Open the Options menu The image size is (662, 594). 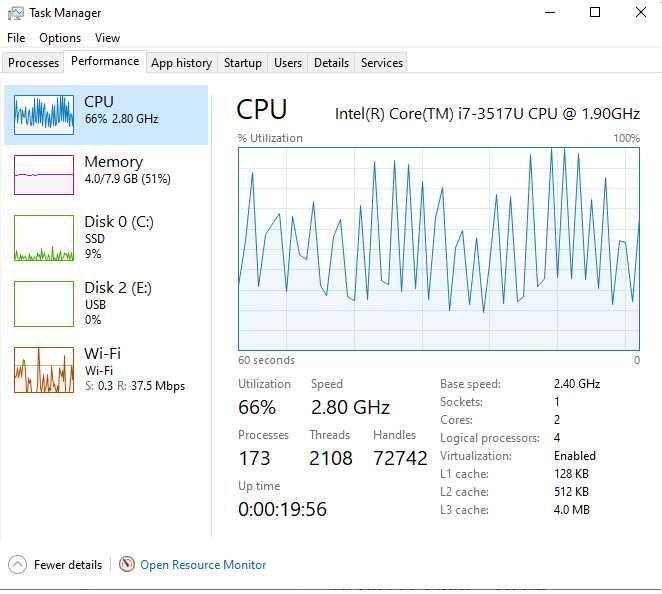pyautogui.click(x=60, y=38)
